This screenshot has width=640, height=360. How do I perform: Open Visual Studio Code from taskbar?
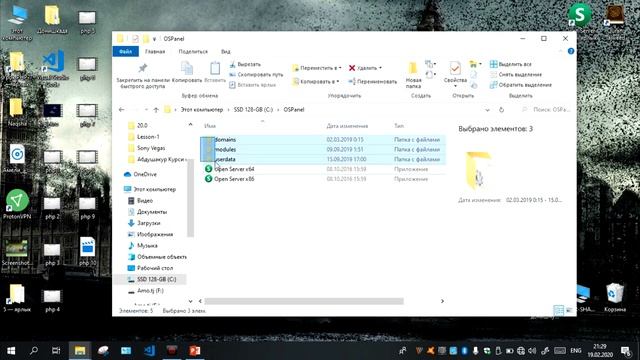149,351
